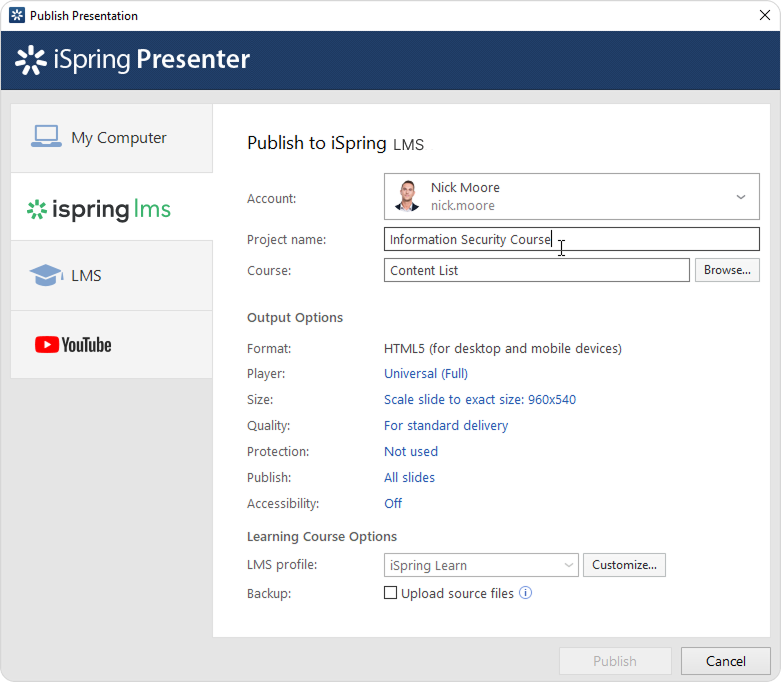Click the iSpring LMS green logo
781x682 pixels.
coord(99,209)
